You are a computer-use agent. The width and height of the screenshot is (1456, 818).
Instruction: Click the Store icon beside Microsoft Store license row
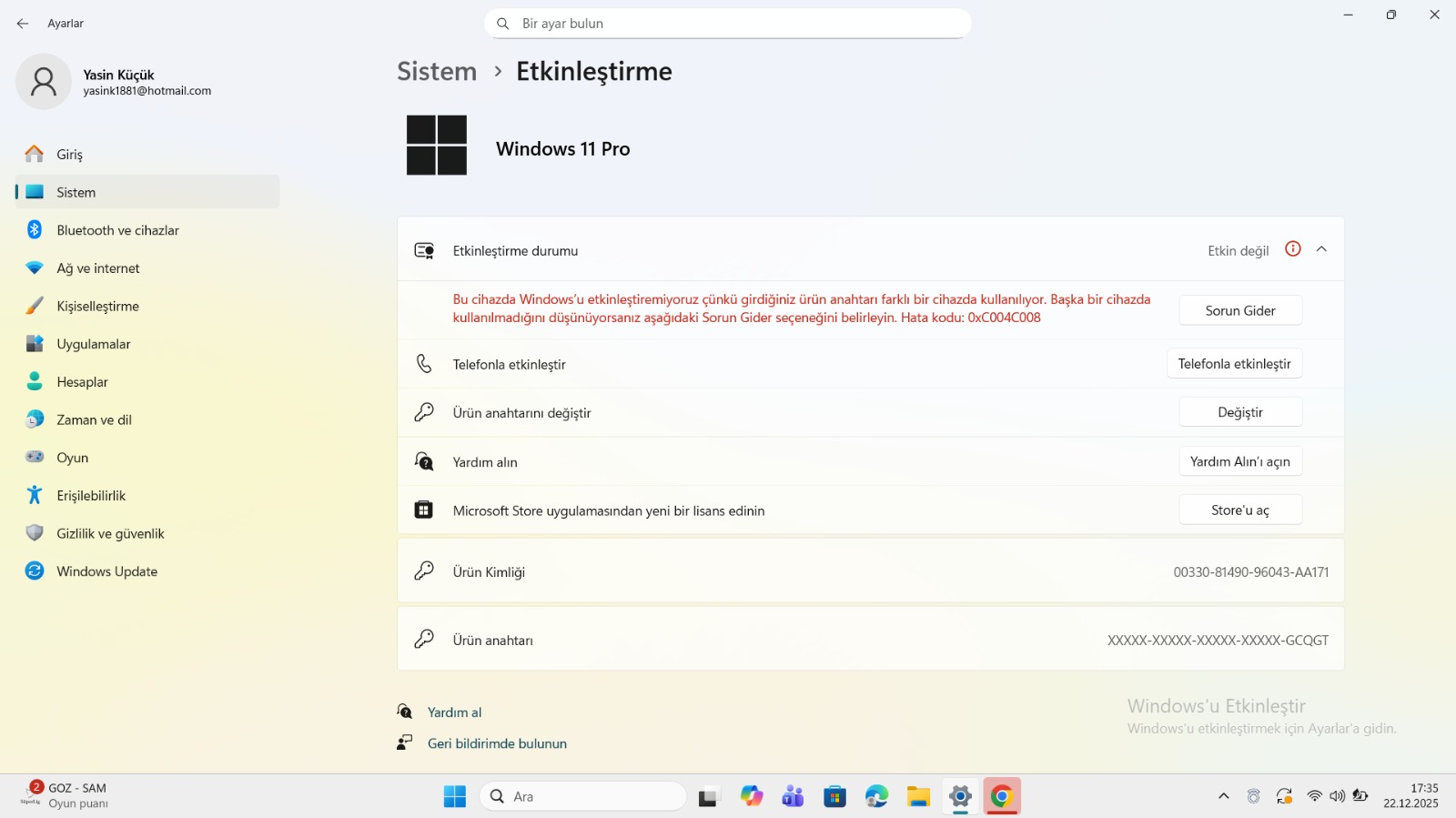pos(424,510)
